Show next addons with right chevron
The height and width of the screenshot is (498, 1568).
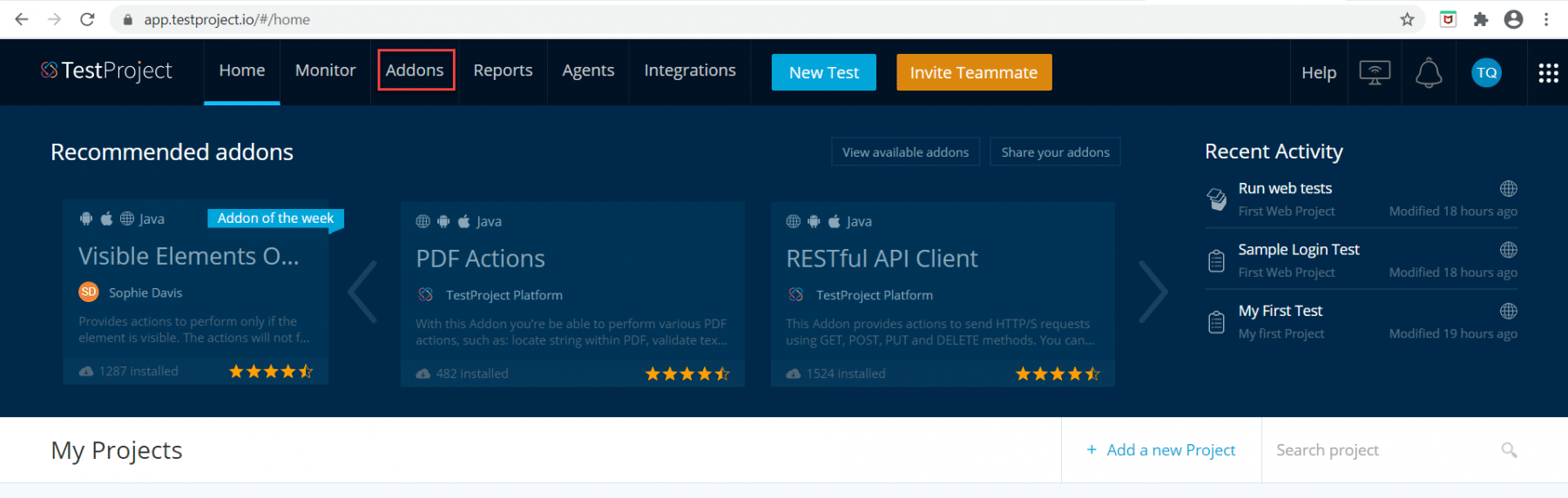[1153, 292]
